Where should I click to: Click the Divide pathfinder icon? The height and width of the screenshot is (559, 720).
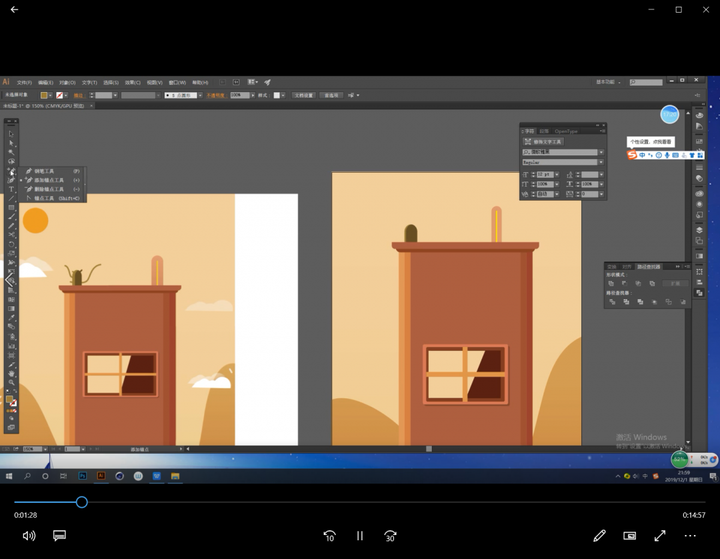pos(612,302)
